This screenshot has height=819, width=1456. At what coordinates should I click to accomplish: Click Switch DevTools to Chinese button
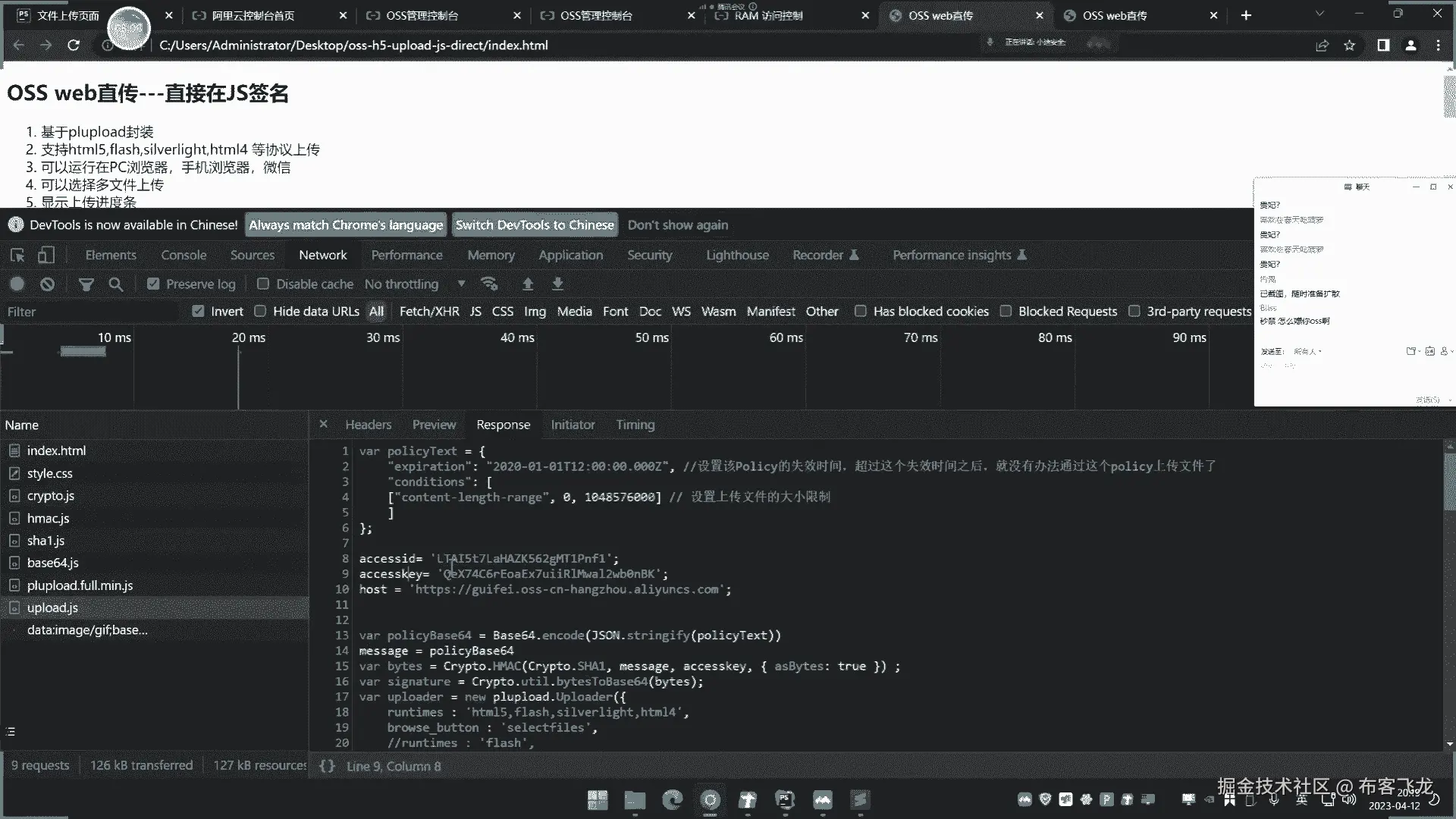[535, 224]
